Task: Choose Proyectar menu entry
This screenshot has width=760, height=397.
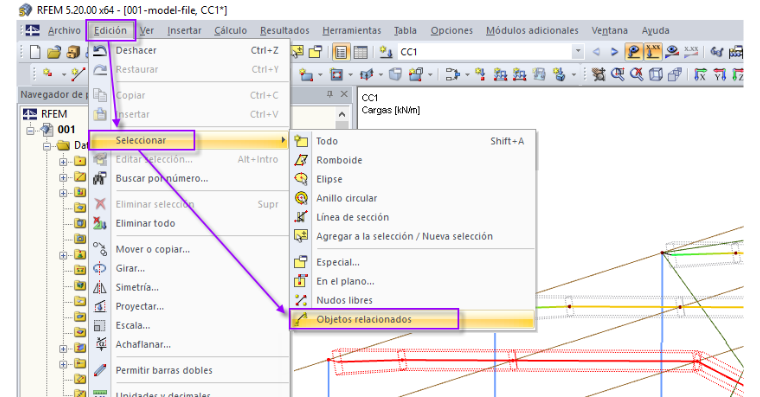Action: [x=189, y=306]
